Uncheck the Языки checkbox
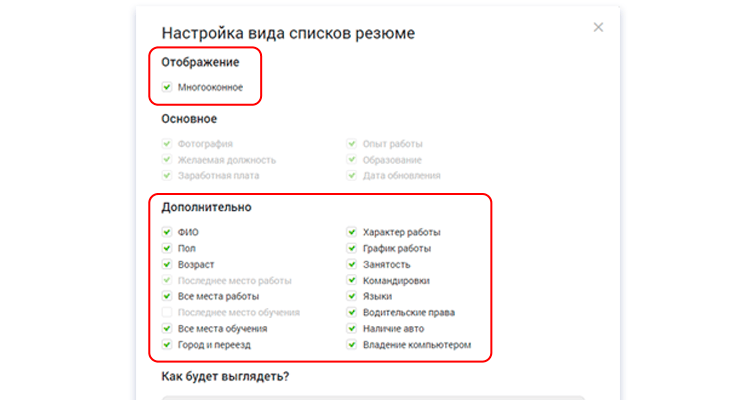The height and width of the screenshot is (400, 750). tap(352, 296)
